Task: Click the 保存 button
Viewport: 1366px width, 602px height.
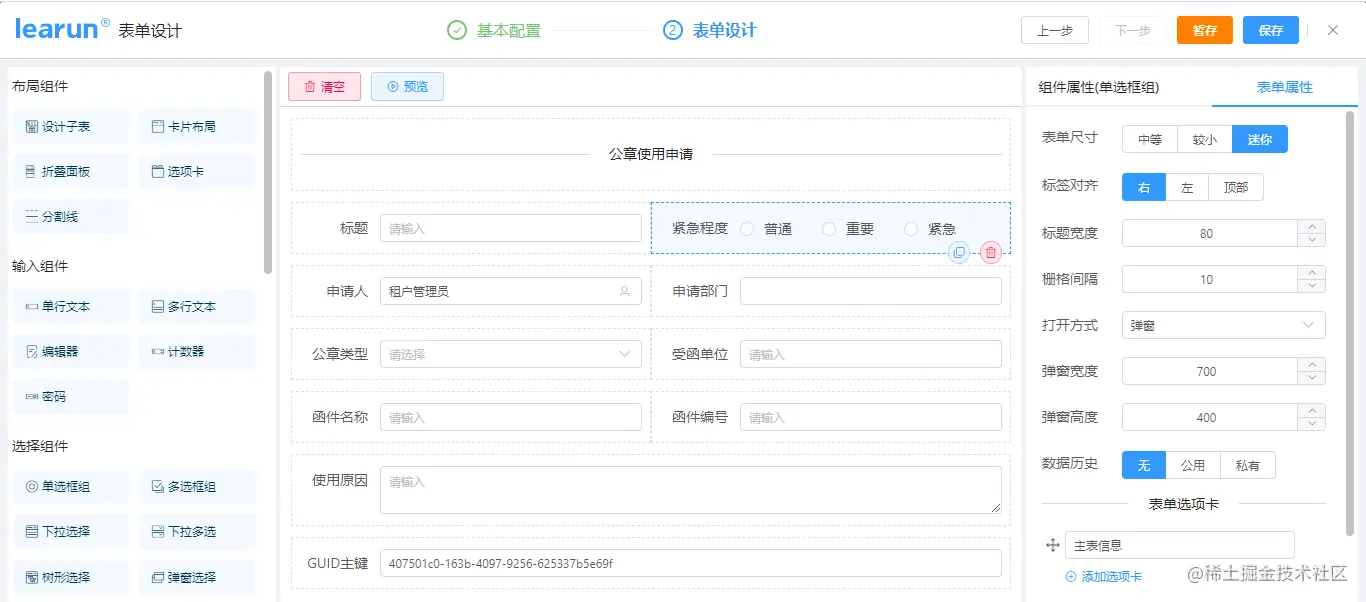Action: (x=1271, y=30)
